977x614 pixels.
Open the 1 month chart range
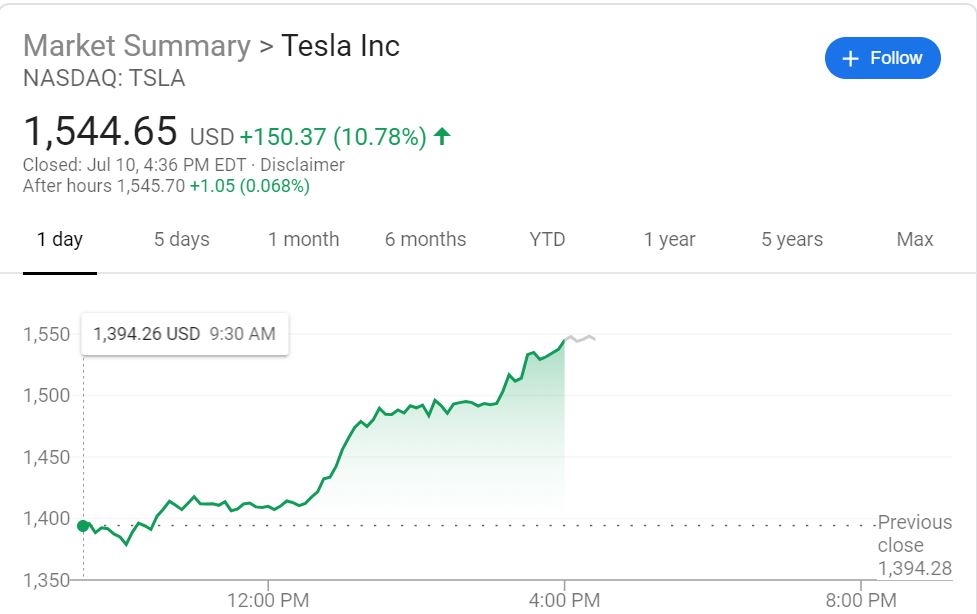[x=303, y=239]
